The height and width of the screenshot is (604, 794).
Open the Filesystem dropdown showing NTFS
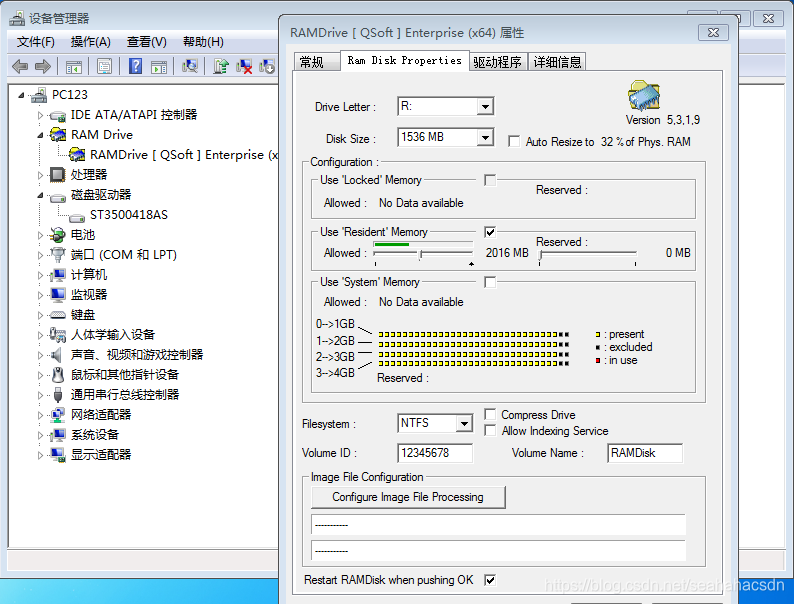click(464, 423)
